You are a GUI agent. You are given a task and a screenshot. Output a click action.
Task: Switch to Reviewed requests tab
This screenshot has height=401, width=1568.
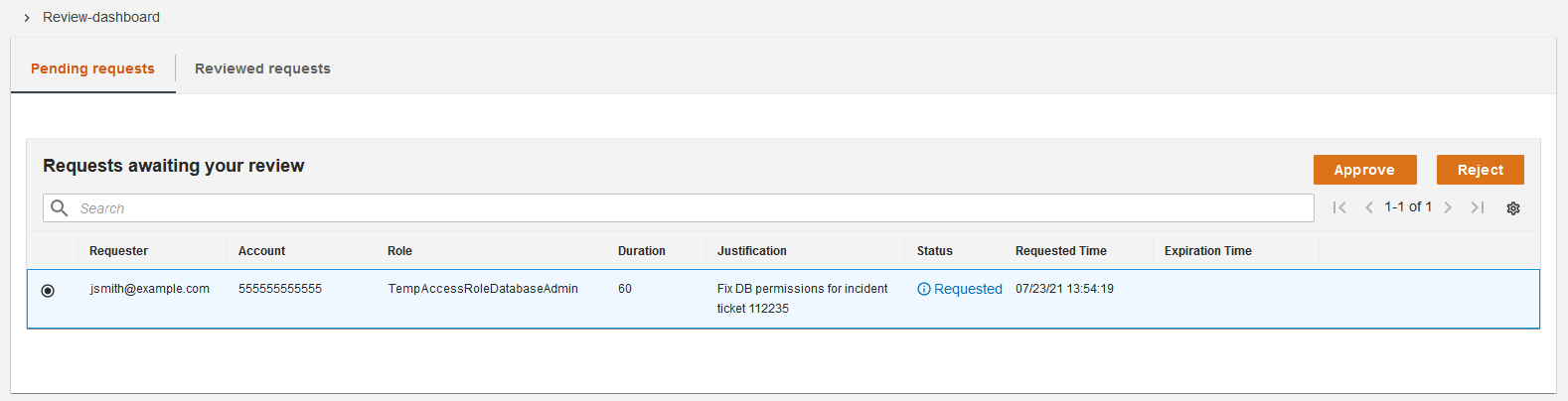262,68
